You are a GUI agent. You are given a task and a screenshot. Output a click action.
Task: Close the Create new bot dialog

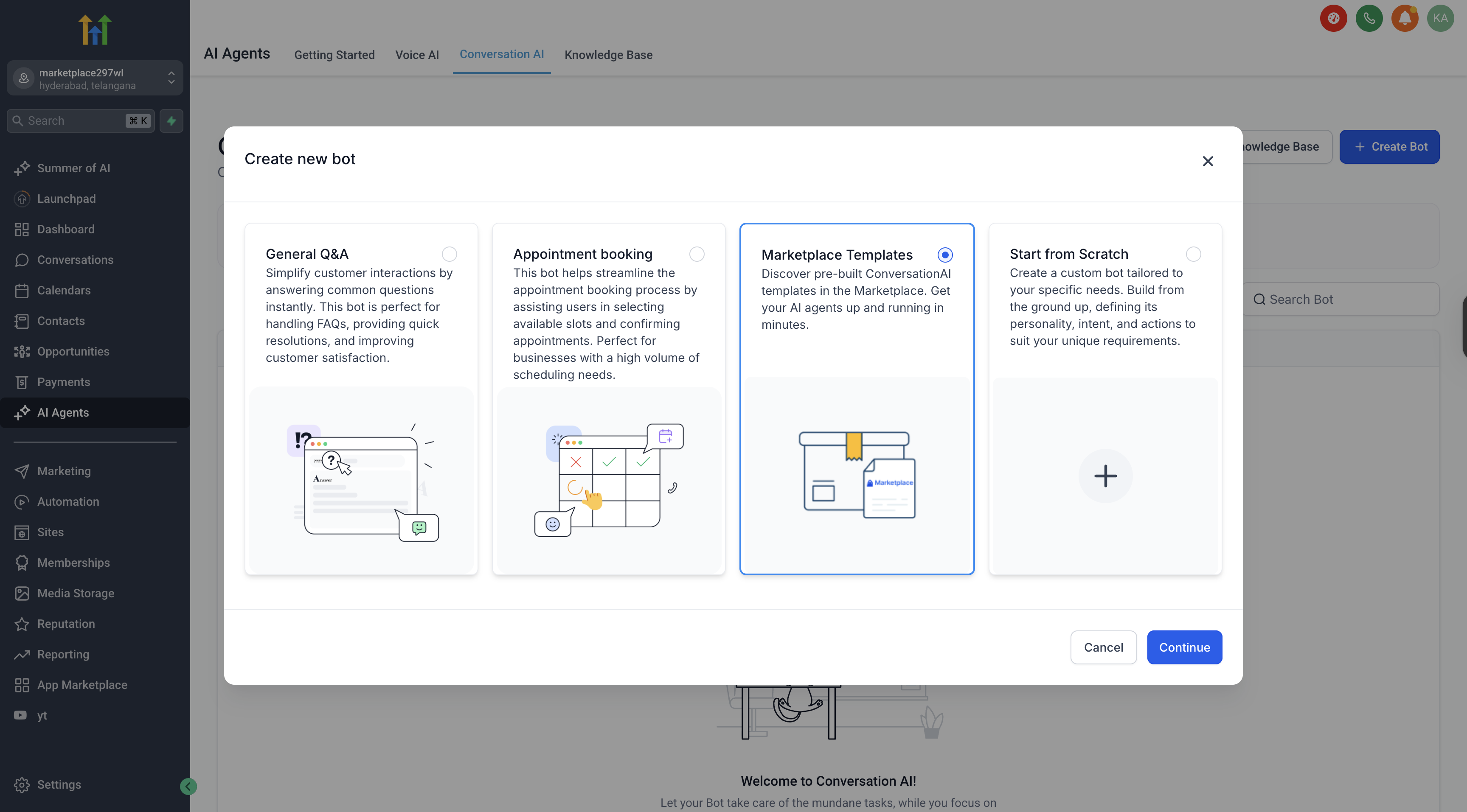1207,161
